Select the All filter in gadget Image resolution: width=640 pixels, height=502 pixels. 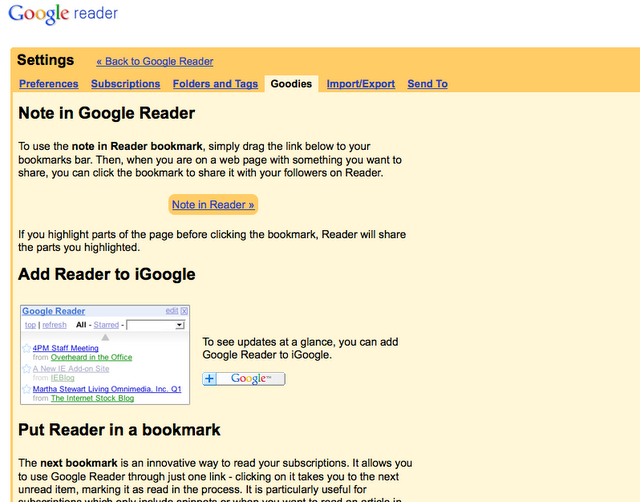point(81,325)
